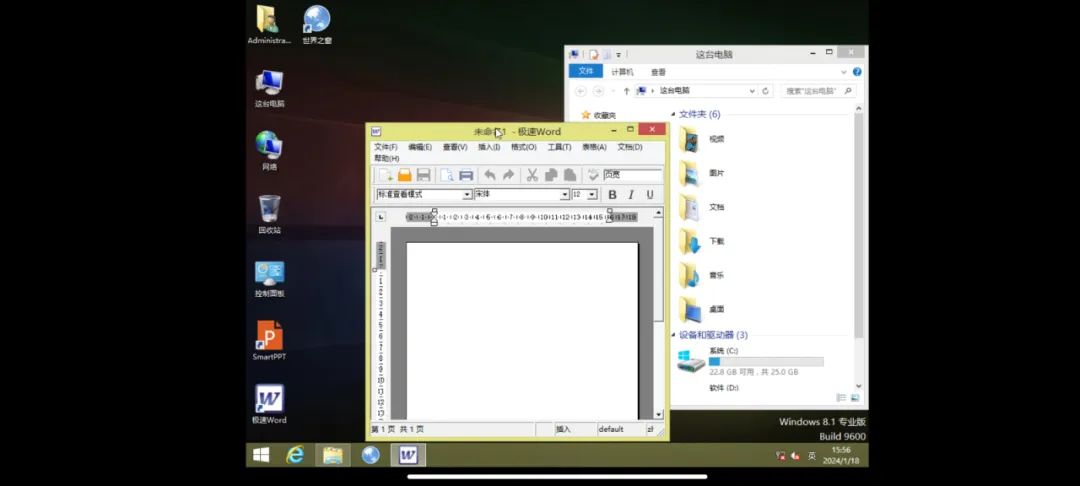The height and width of the screenshot is (486, 1080).
Task: Toggle Underline formatting
Action: (x=650, y=195)
